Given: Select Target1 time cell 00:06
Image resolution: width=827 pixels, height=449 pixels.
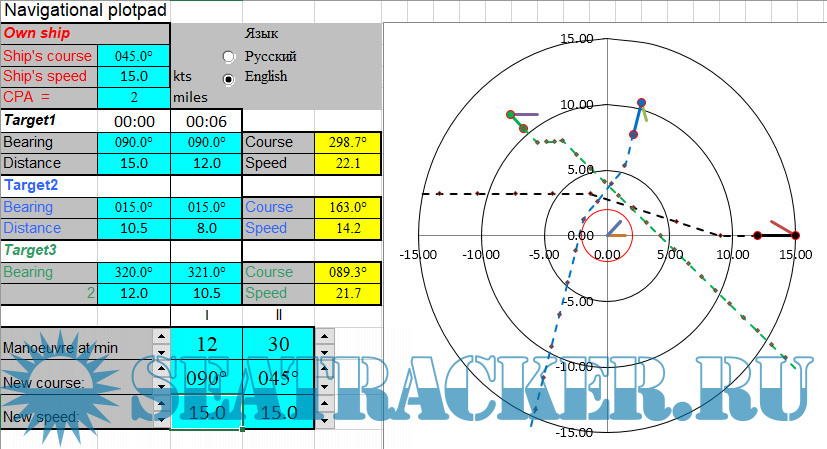Looking at the screenshot, I should (206, 120).
